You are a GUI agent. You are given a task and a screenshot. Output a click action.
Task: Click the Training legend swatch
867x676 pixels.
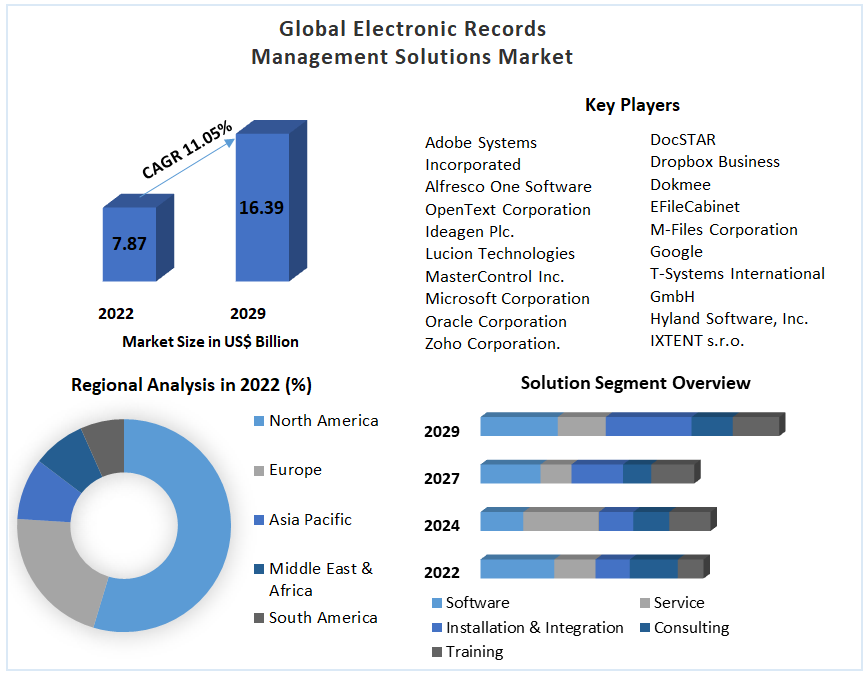pyautogui.click(x=437, y=652)
